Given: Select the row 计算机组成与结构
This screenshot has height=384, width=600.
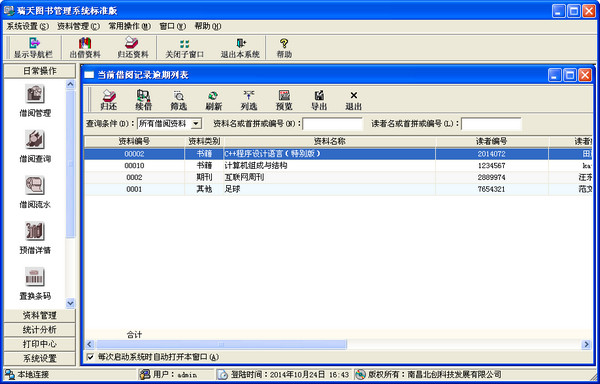Looking at the screenshot, I should tap(338, 166).
